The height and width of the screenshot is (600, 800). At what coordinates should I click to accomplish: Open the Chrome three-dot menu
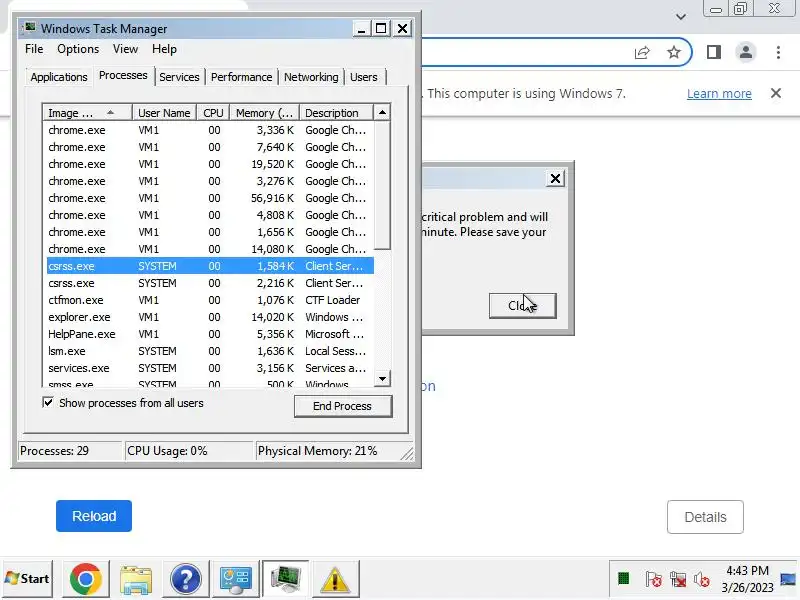pos(778,52)
